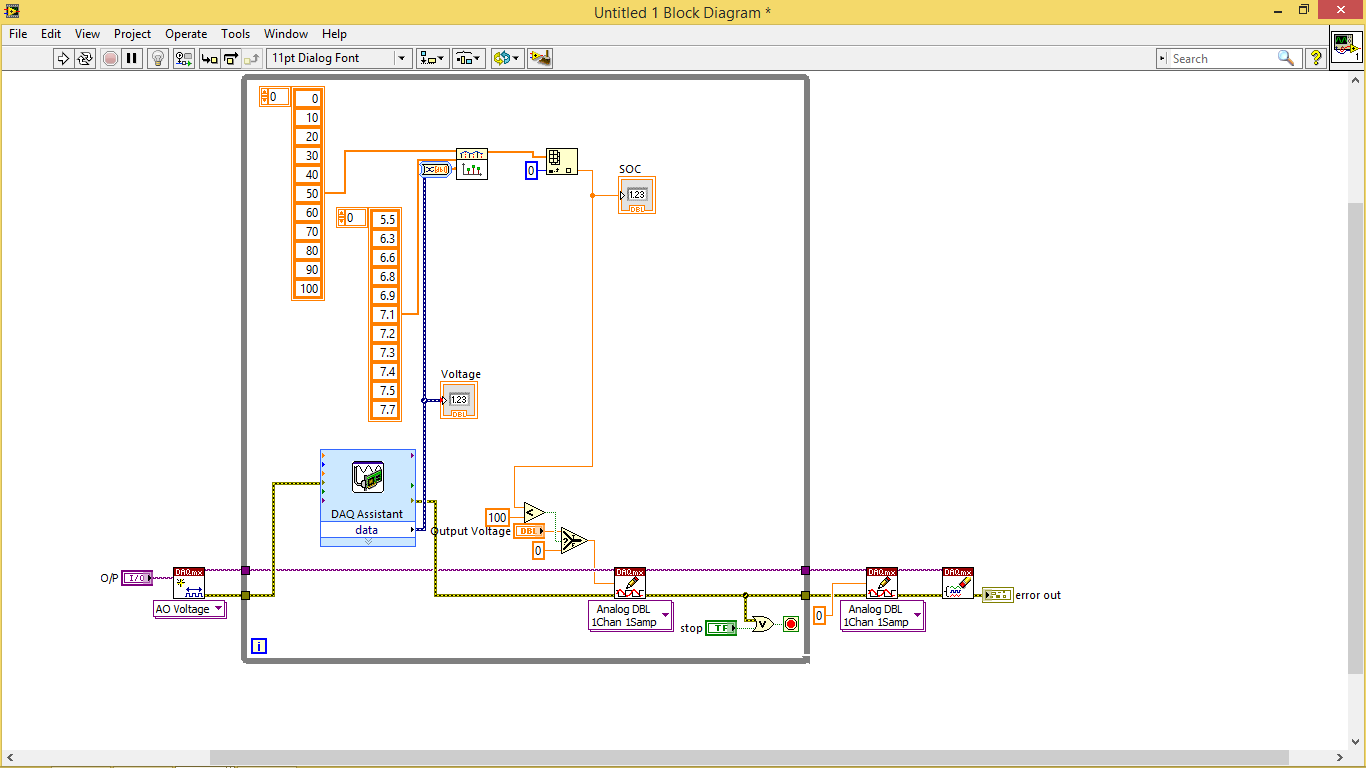Image resolution: width=1366 pixels, height=768 pixels.
Task: Toggle Retain Wire Values button
Action: click(184, 58)
